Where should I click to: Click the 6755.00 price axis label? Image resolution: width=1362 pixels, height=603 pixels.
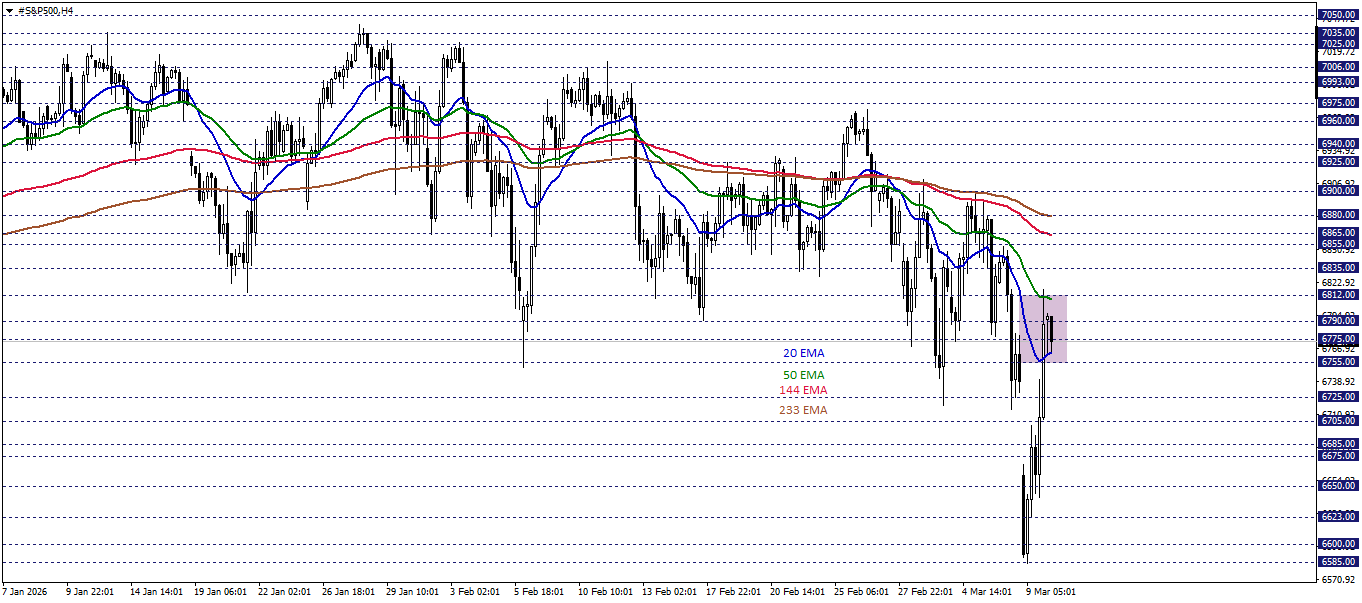[1336, 361]
